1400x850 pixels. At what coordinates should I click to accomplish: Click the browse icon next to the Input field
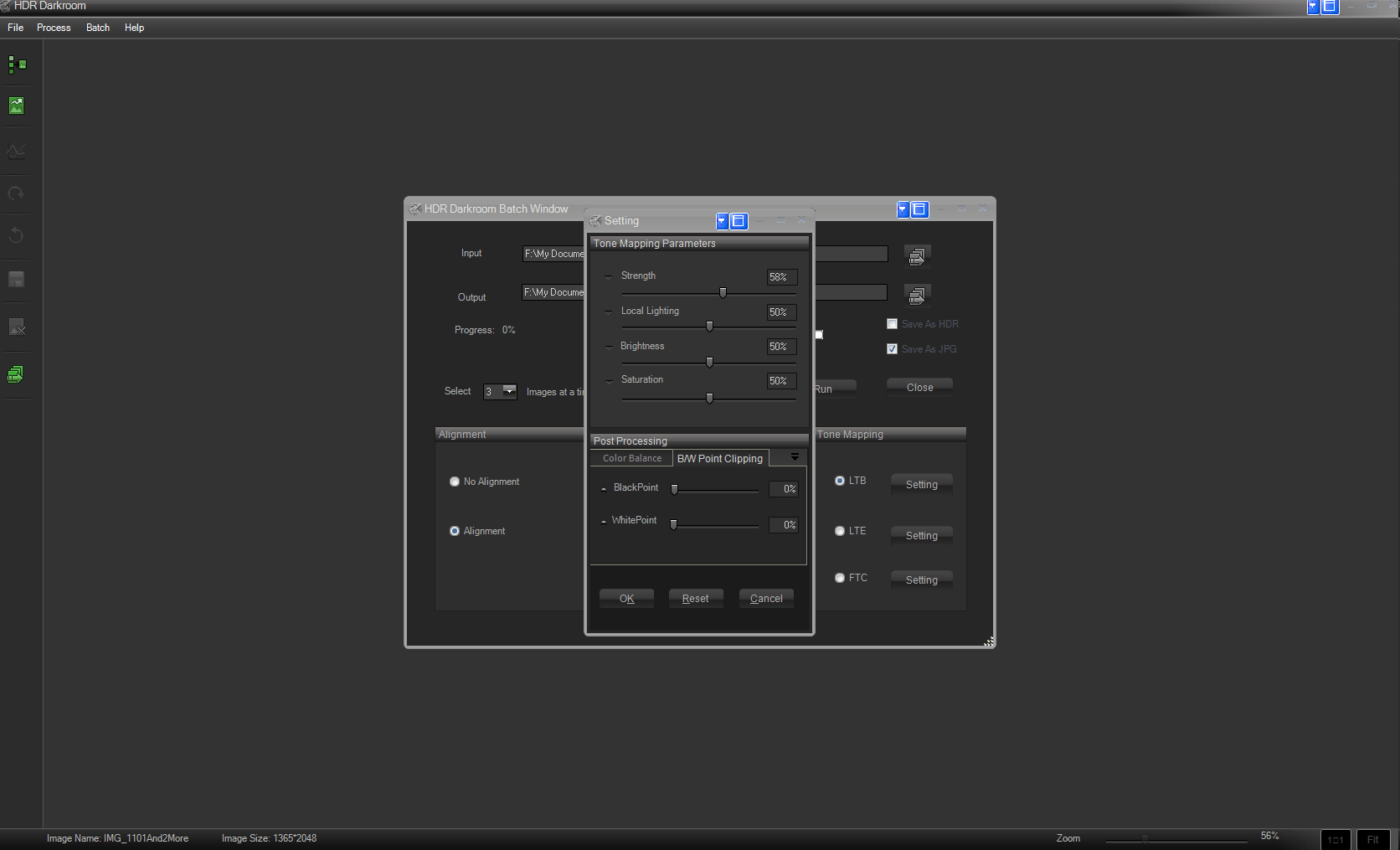pos(917,255)
